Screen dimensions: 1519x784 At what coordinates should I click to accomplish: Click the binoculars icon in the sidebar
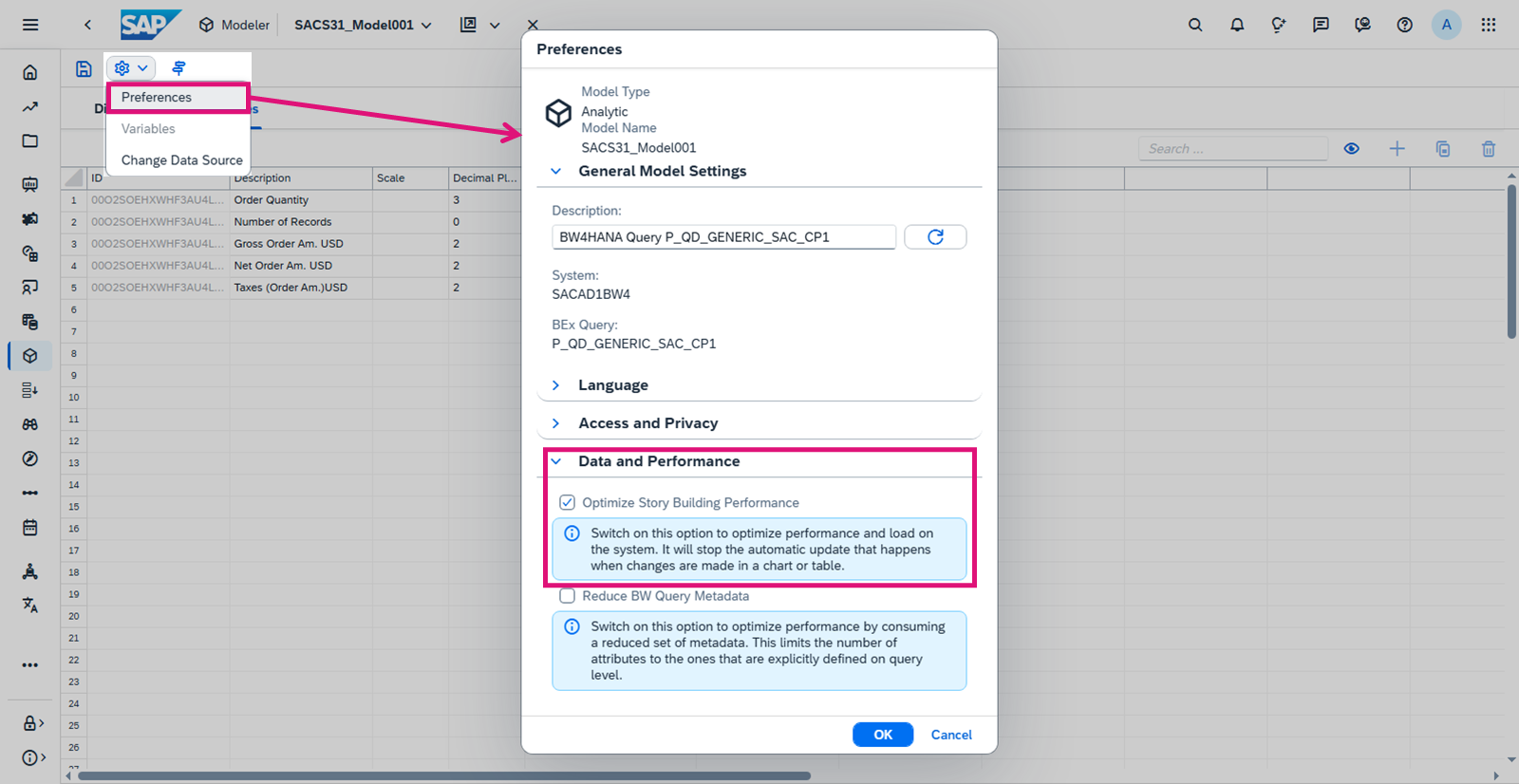point(30,424)
